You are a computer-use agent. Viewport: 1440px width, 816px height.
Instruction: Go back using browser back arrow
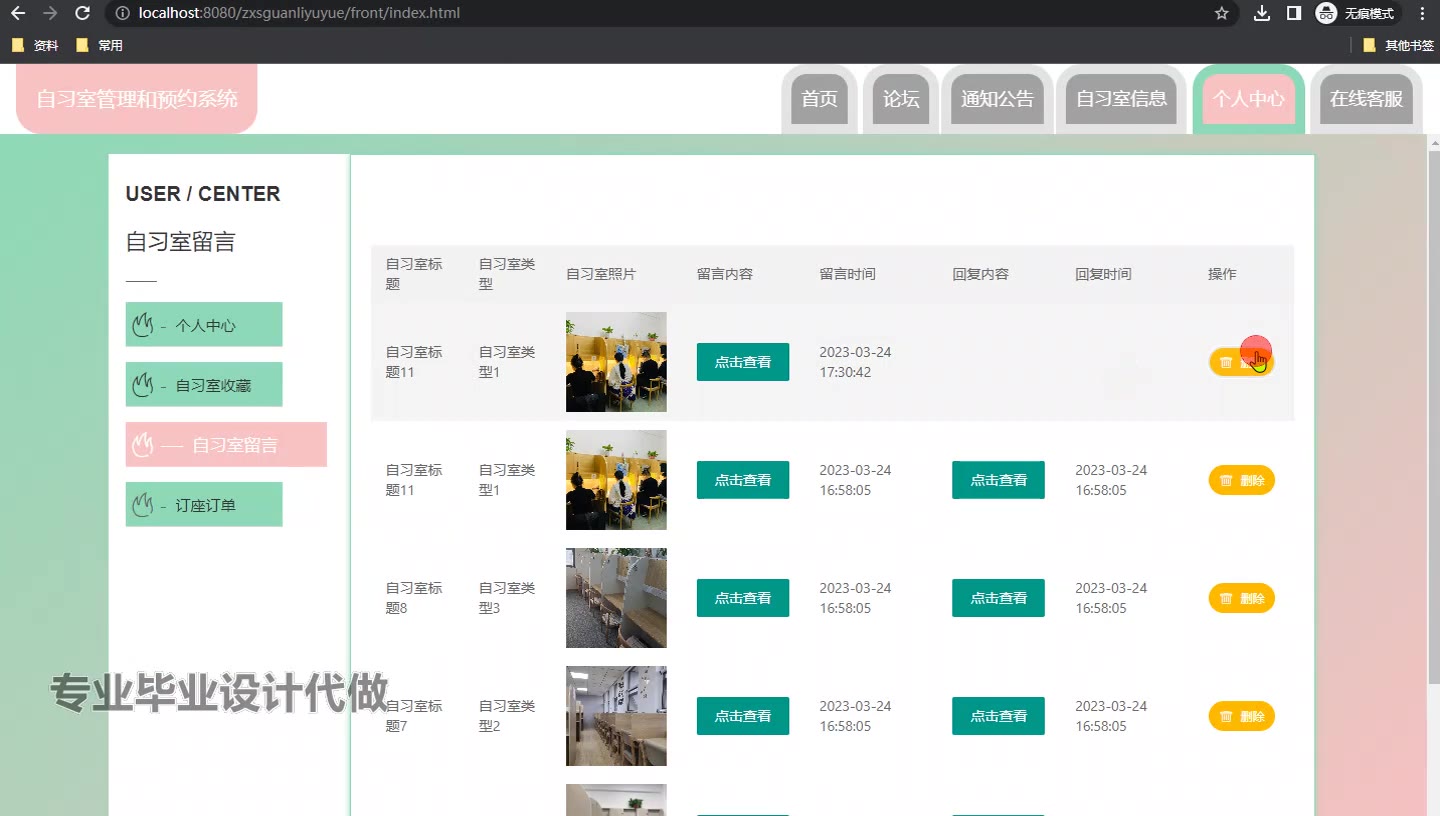click(x=18, y=13)
